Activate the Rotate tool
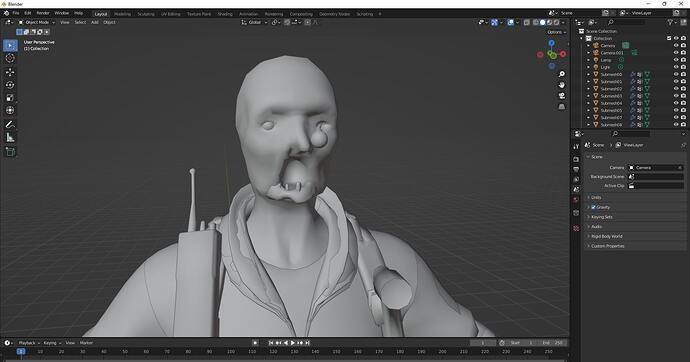 point(10,84)
